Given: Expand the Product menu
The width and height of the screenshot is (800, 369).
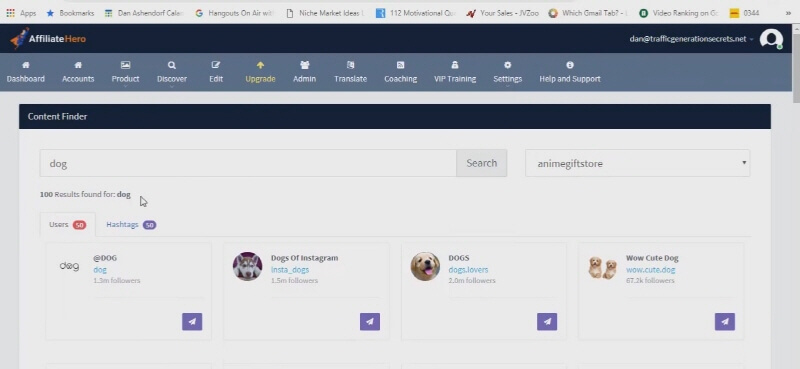Looking at the screenshot, I should coord(126,73).
